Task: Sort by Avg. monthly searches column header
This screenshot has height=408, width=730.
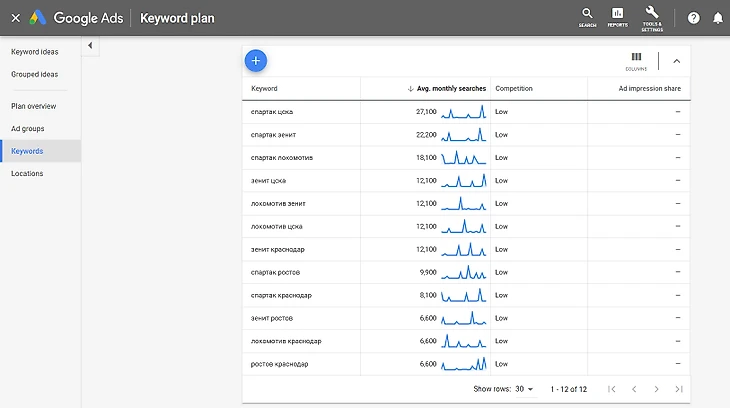Action: click(451, 89)
